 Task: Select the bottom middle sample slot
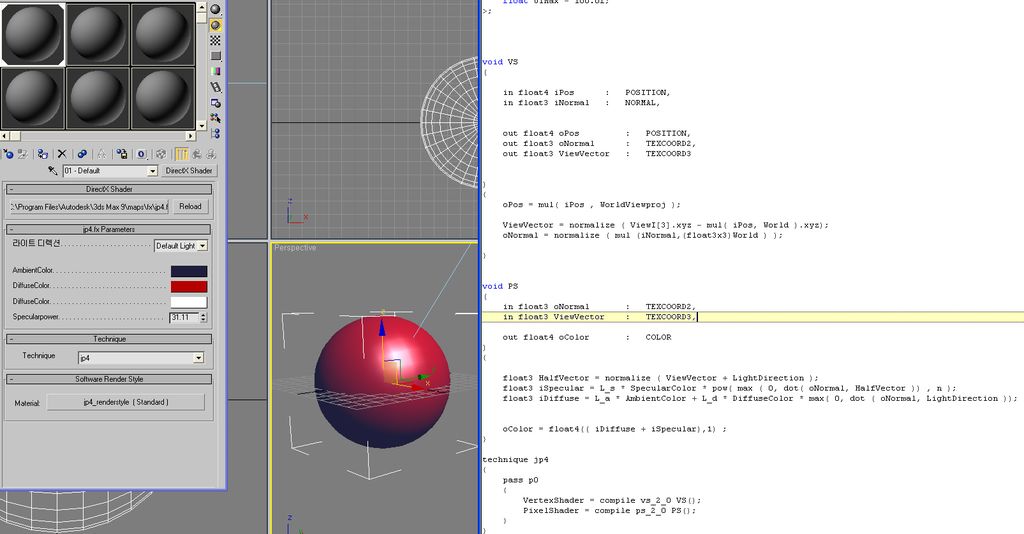point(98,98)
